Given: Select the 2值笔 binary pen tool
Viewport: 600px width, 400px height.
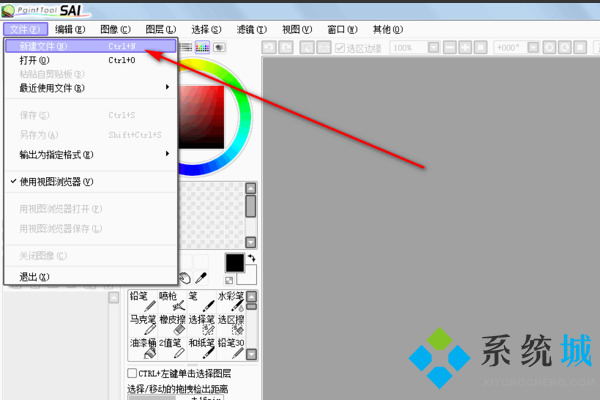Looking at the screenshot, I should pyautogui.click(x=172, y=348).
